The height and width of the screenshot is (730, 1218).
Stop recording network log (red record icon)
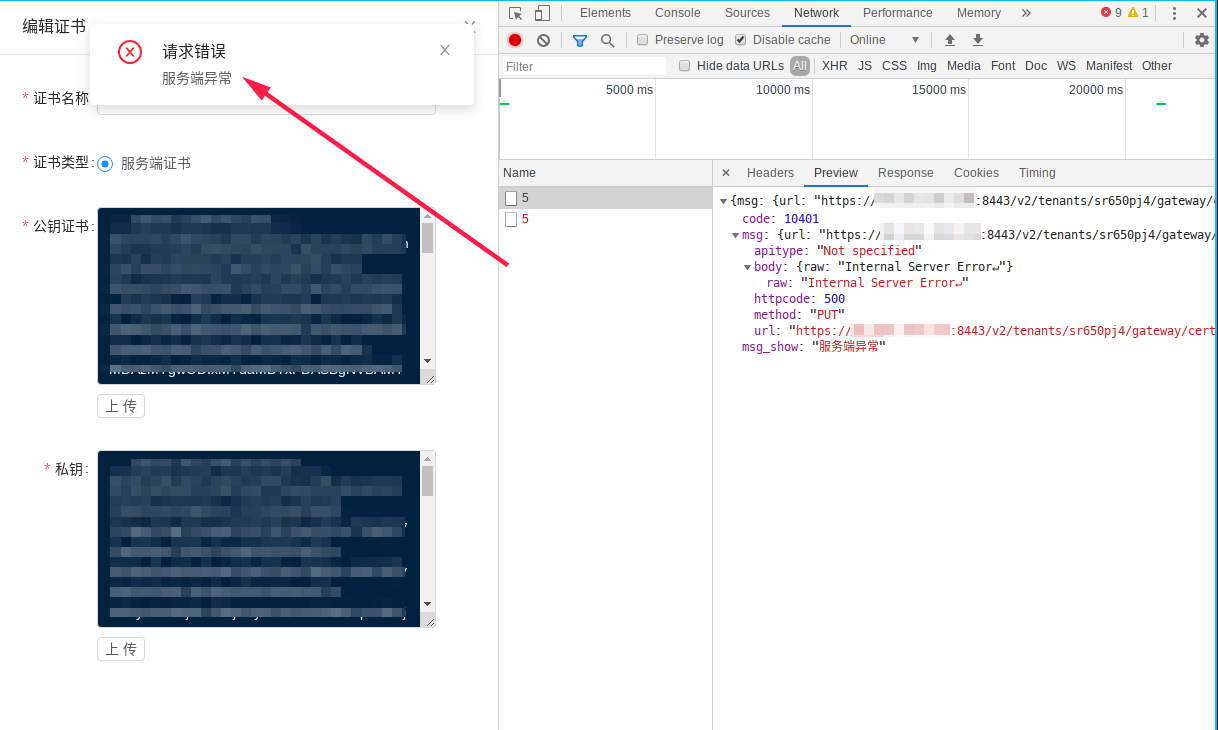coord(514,39)
